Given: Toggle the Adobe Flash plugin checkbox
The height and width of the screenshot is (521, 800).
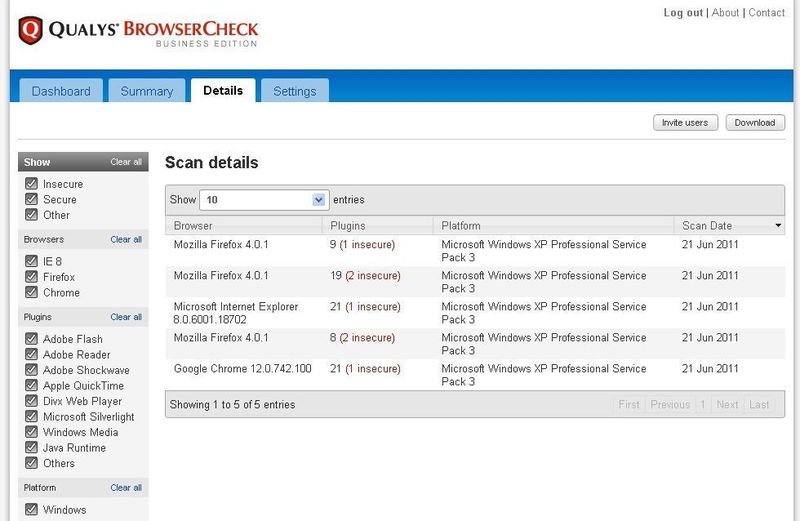Looking at the screenshot, I should tap(31, 338).
